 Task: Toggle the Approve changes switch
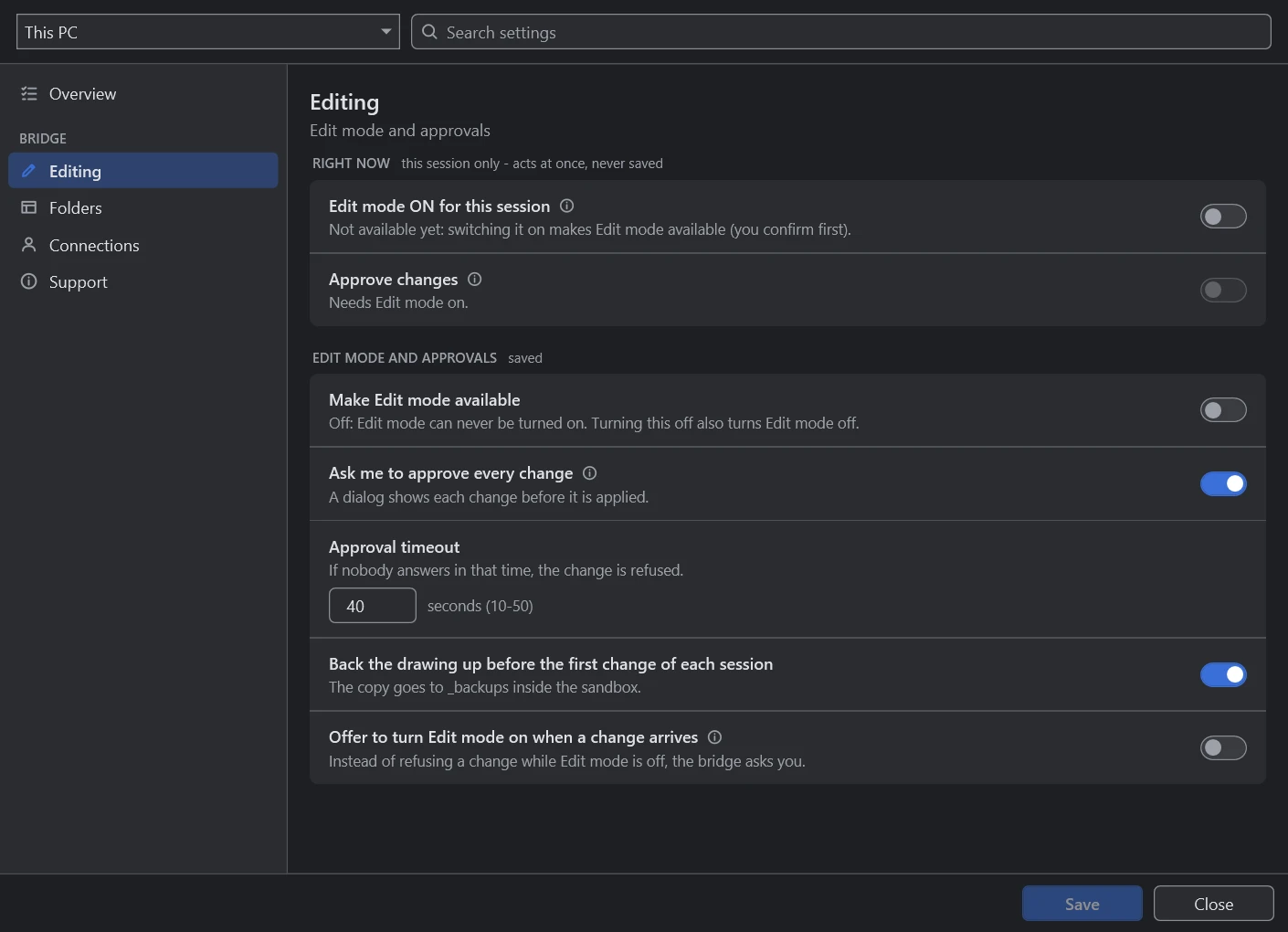tap(1223, 290)
